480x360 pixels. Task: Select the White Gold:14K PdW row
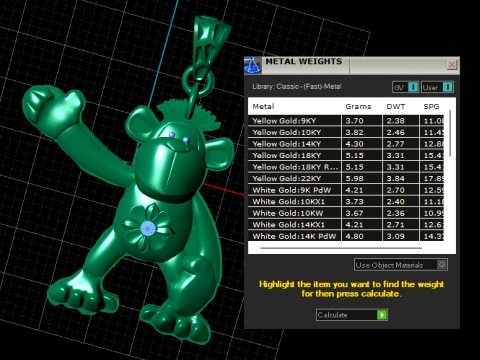346,236
